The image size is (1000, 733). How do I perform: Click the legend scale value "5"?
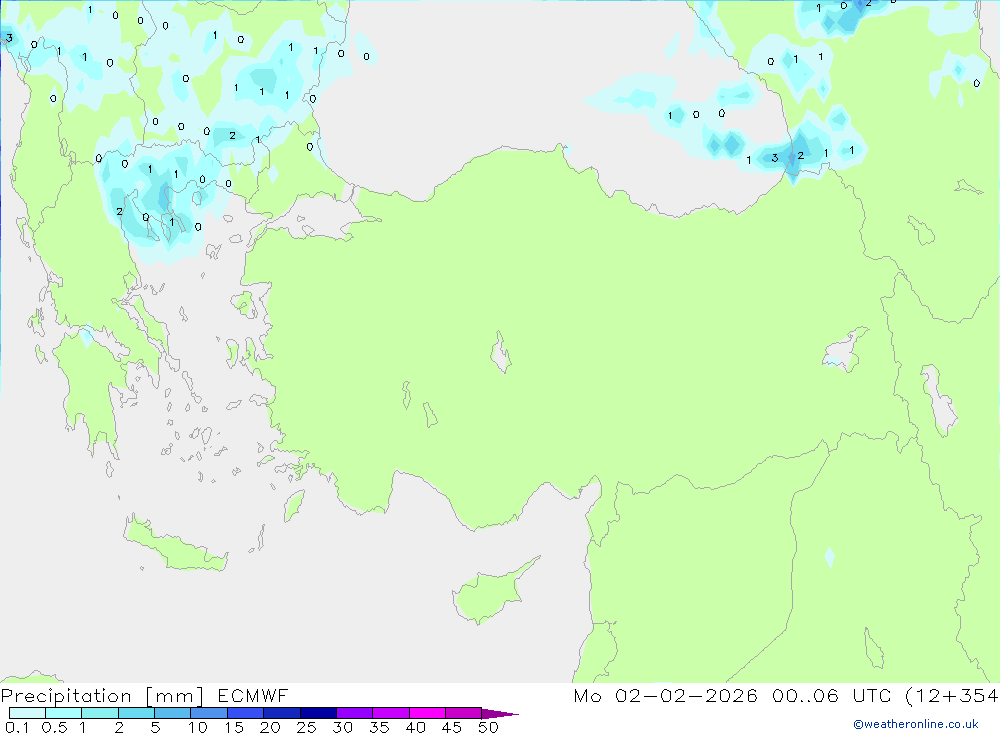click(155, 727)
